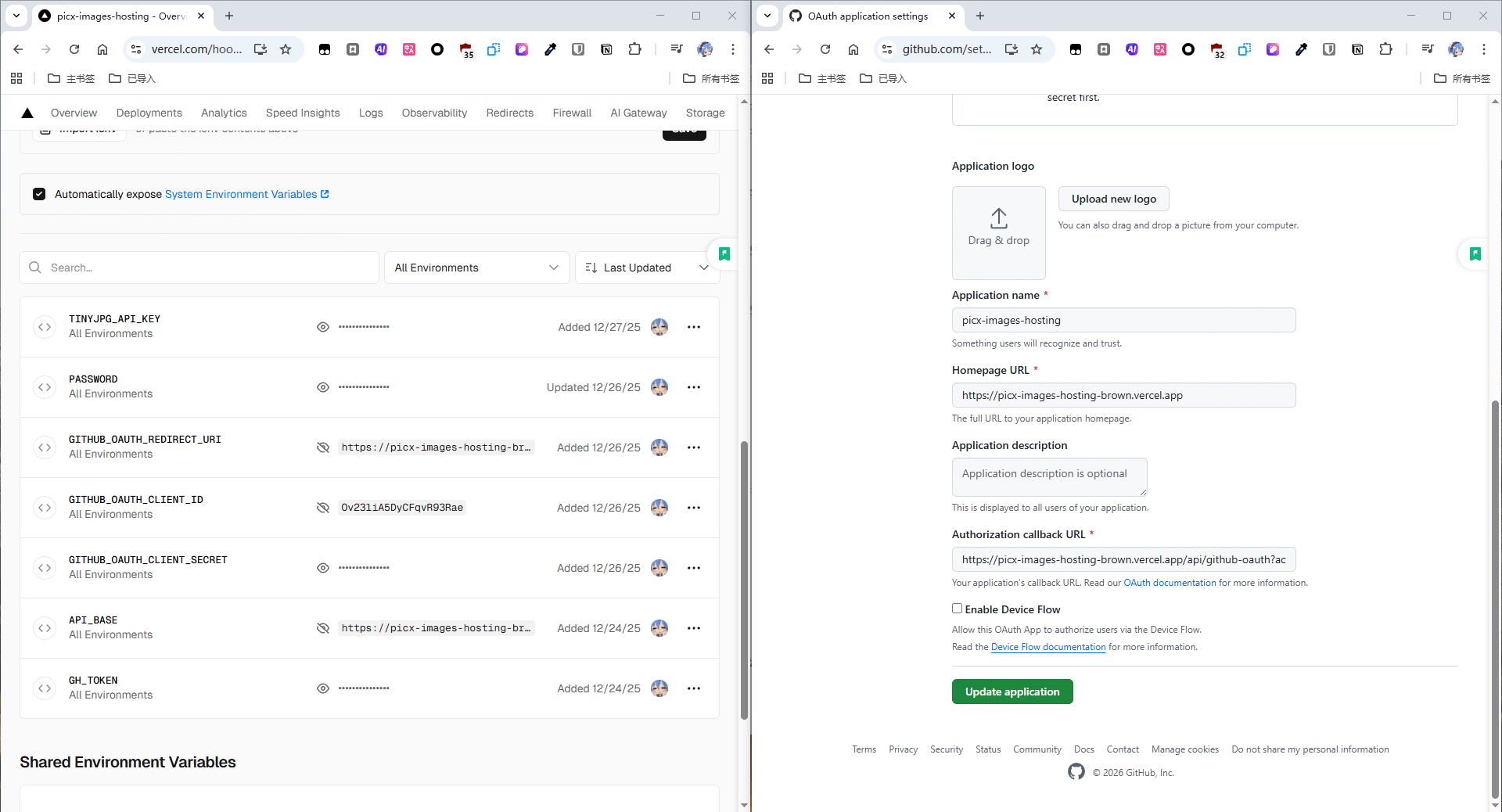Click the Vercel triangle logo in left window
Image resolution: width=1502 pixels, height=812 pixels.
pyautogui.click(x=27, y=113)
